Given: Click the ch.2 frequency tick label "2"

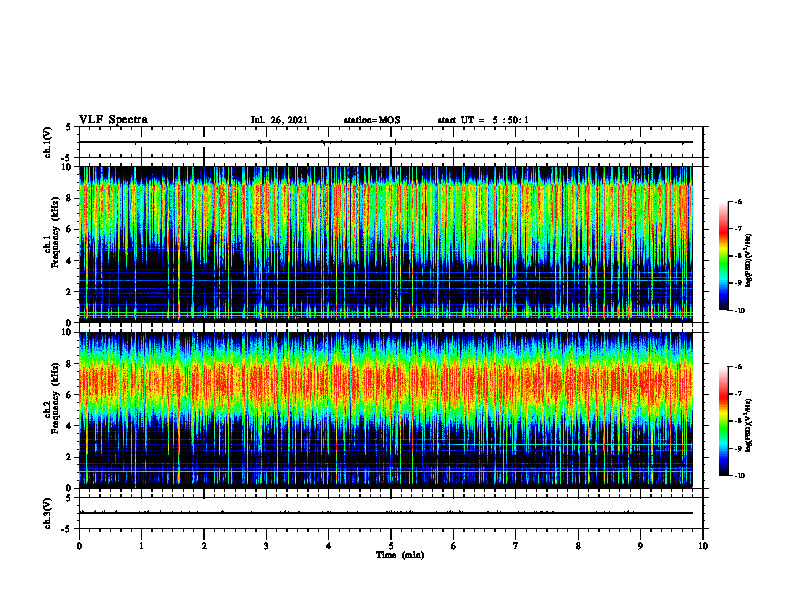Looking at the screenshot, I should [x=70, y=457].
